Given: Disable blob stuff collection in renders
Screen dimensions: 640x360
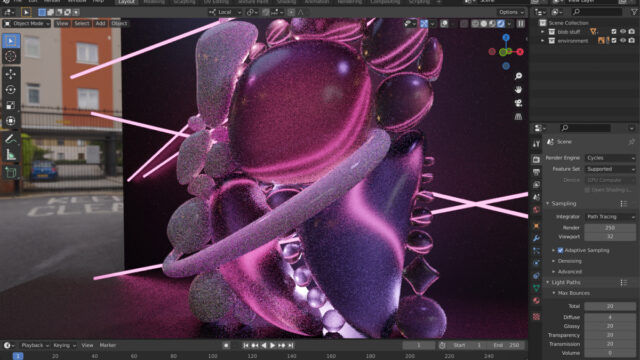Looking at the screenshot, I should point(632,31).
